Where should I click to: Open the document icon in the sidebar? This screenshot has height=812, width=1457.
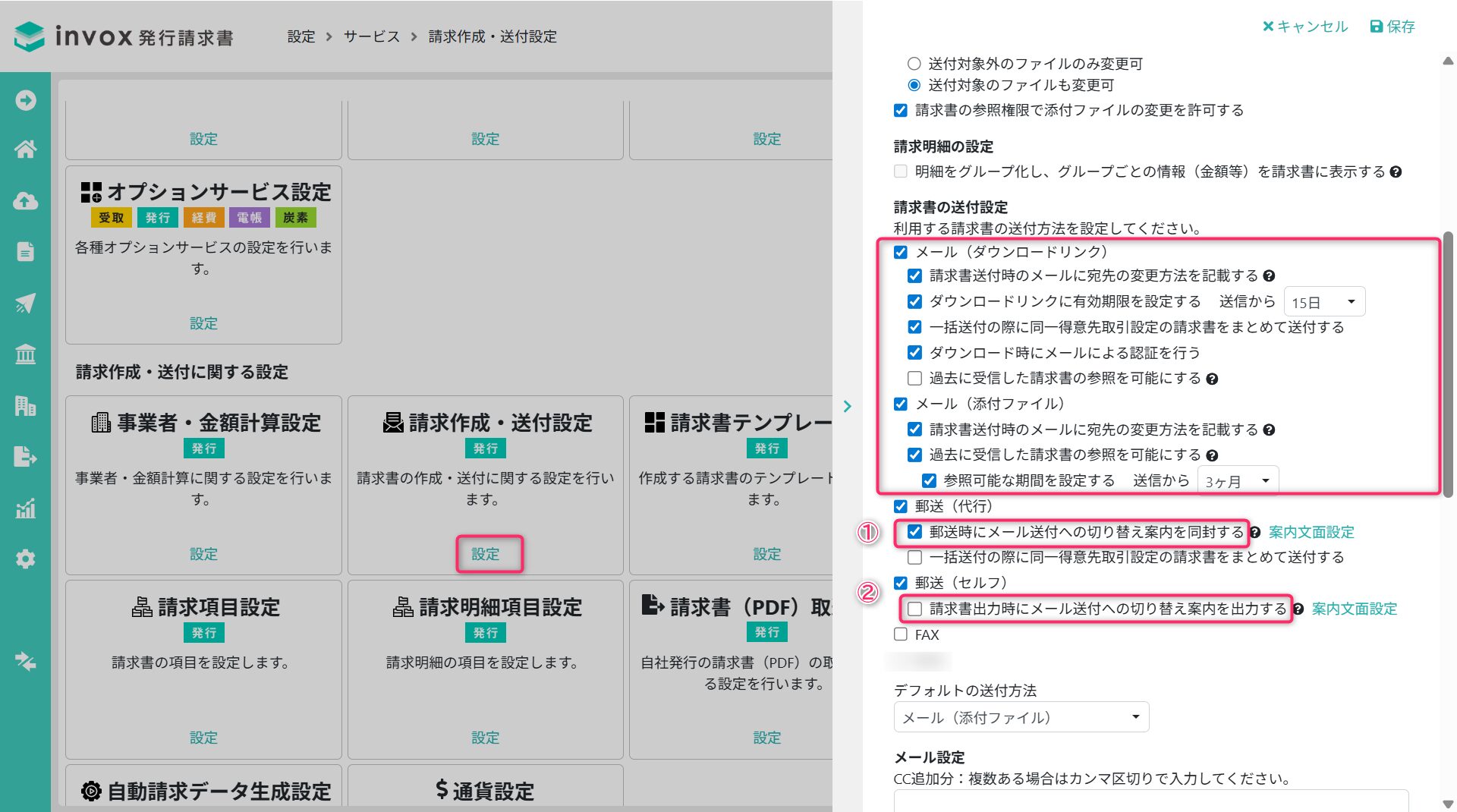tap(26, 251)
